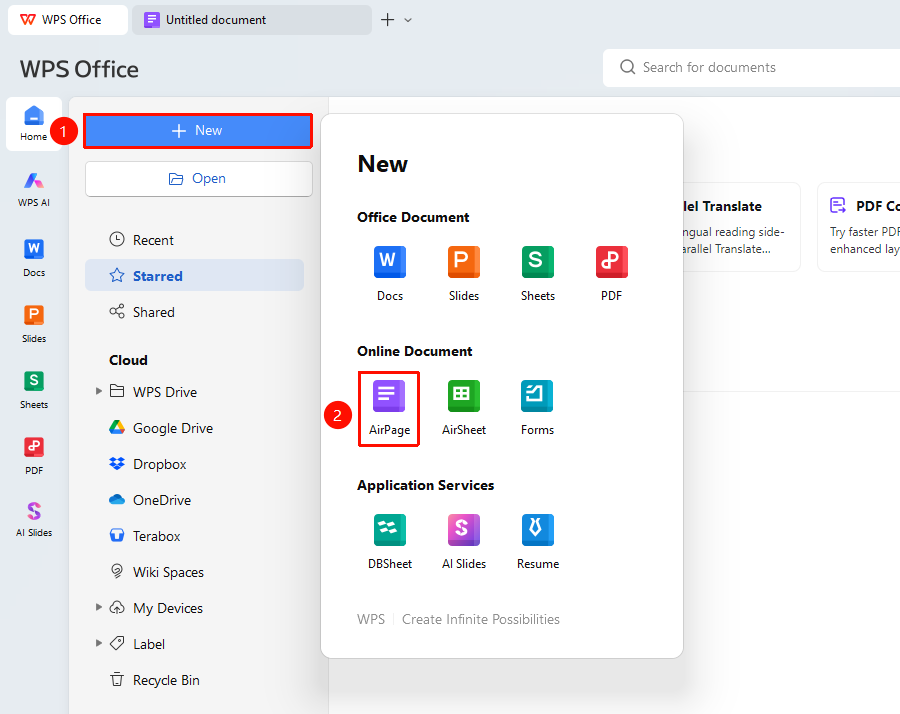900x714 pixels.
Task: Create a new Docs document in New panel
Action: coord(390,274)
